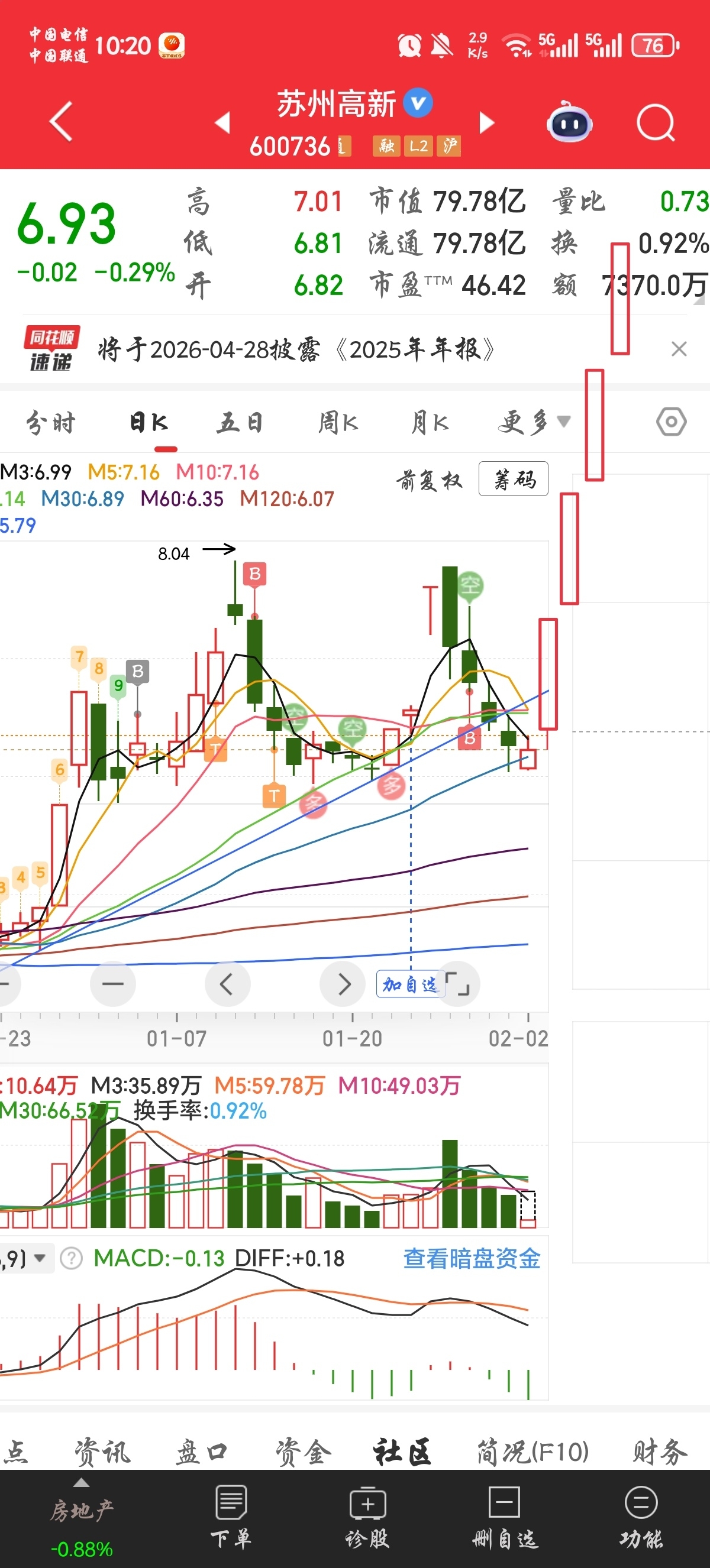
Task: Switch to next stock with right triangle
Action: pyautogui.click(x=486, y=122)
